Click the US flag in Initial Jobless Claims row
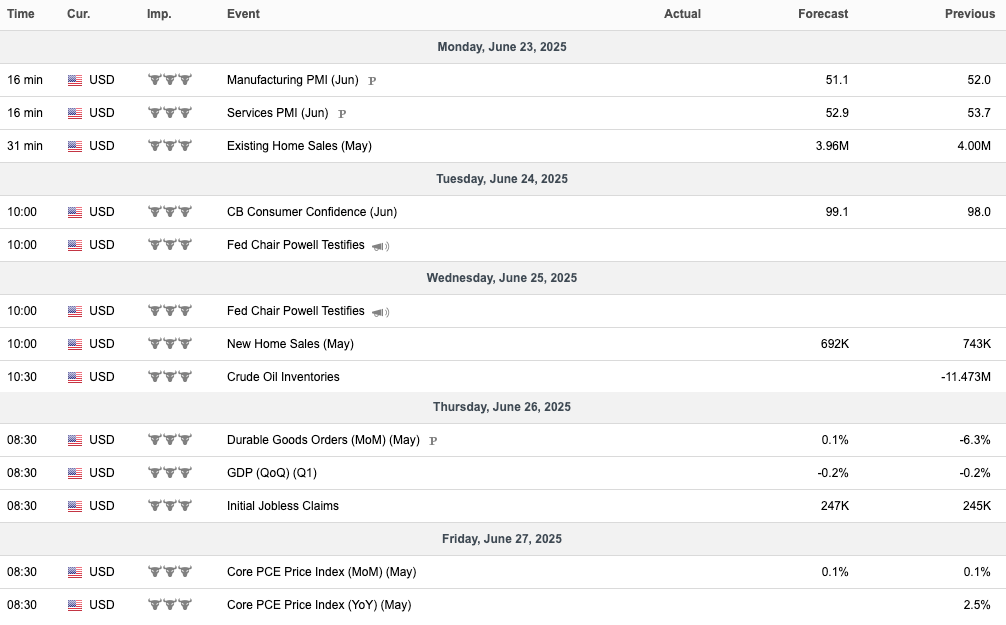This screenshot has width=1006, height=625. pos(75,506)
